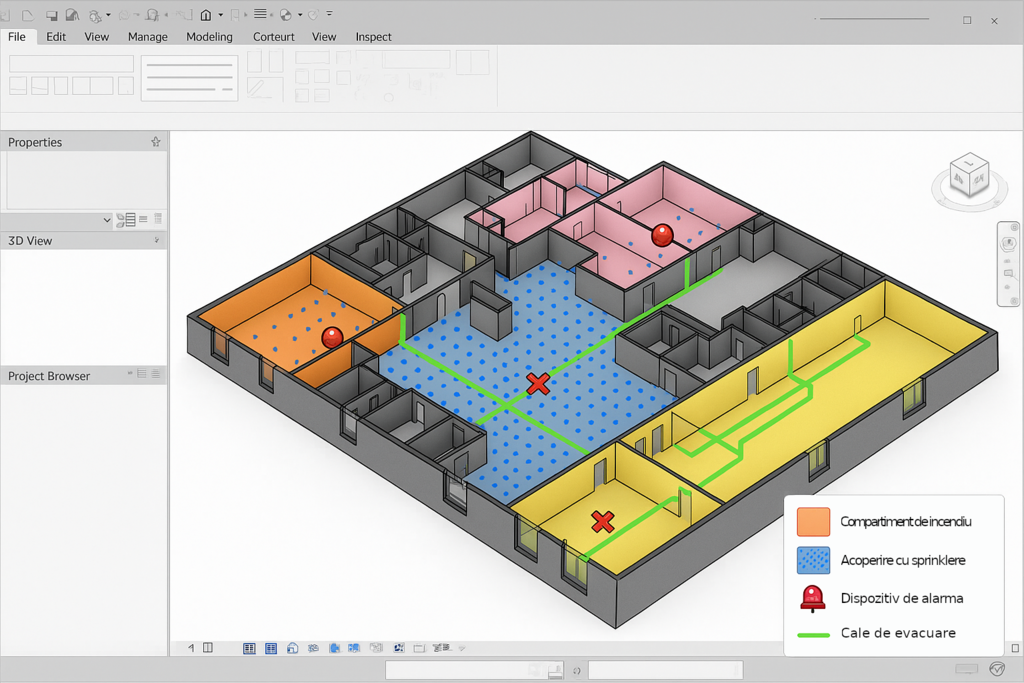Click the red X marker in sprinkler area
1024x683 pixels.
(538, 383)
